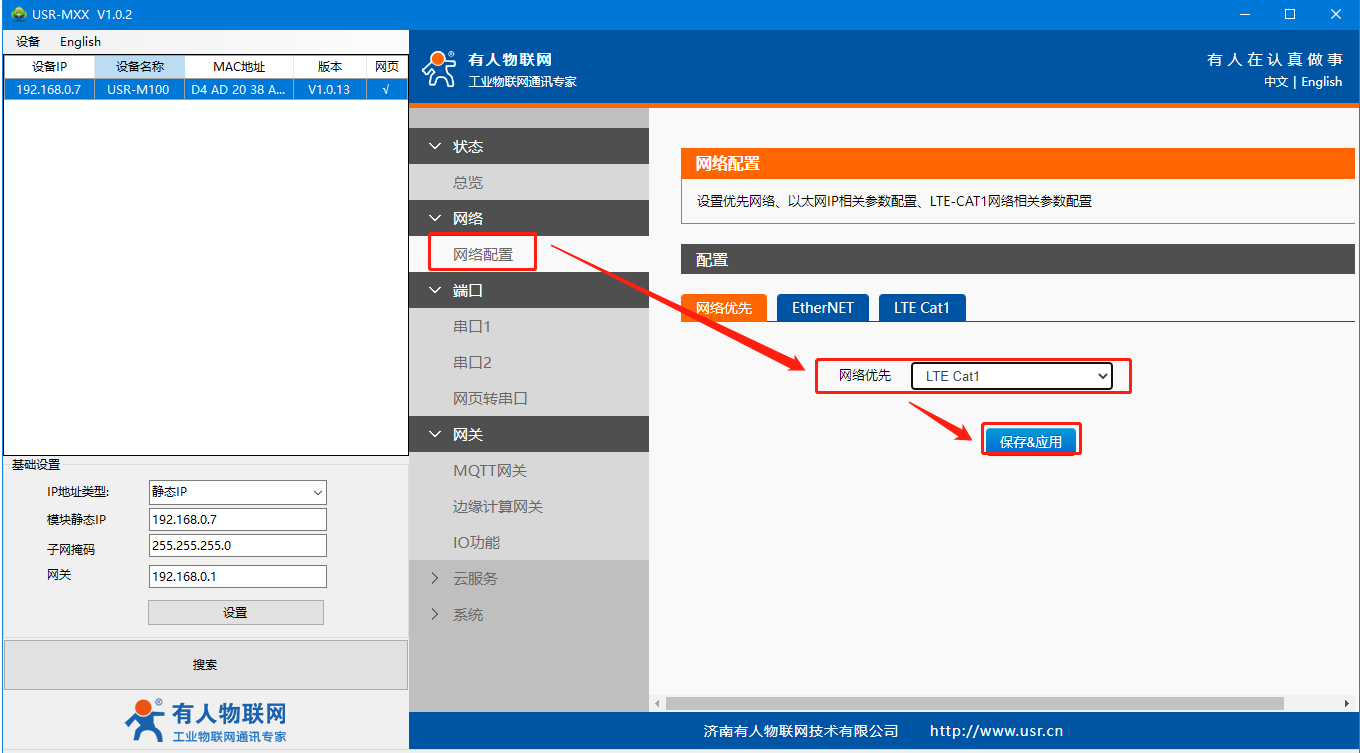The image size is (1360, 753).
Task: Open the 设备 menu
Action: [28, 42]
